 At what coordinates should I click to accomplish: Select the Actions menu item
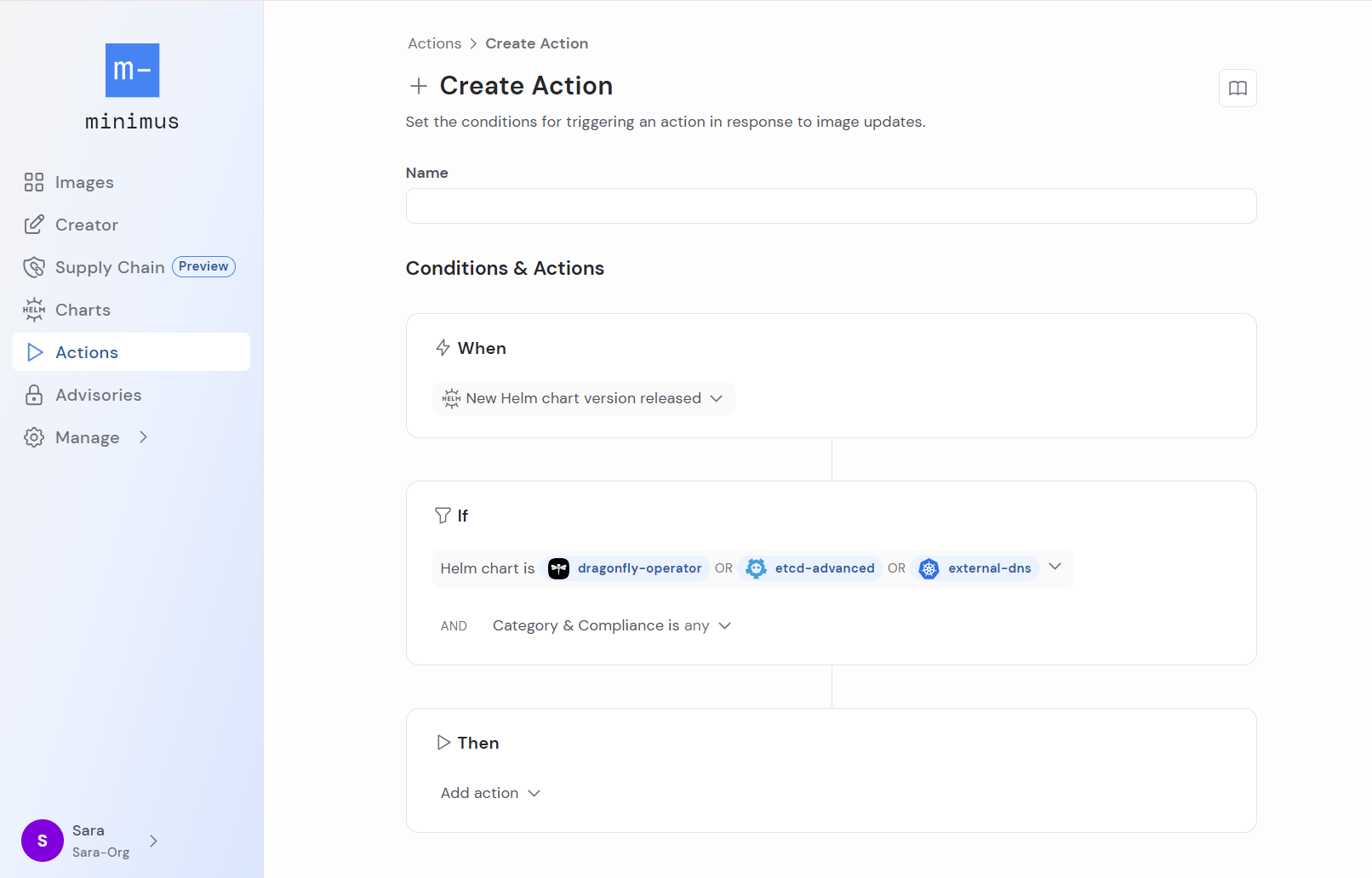(x=131, y=352)
